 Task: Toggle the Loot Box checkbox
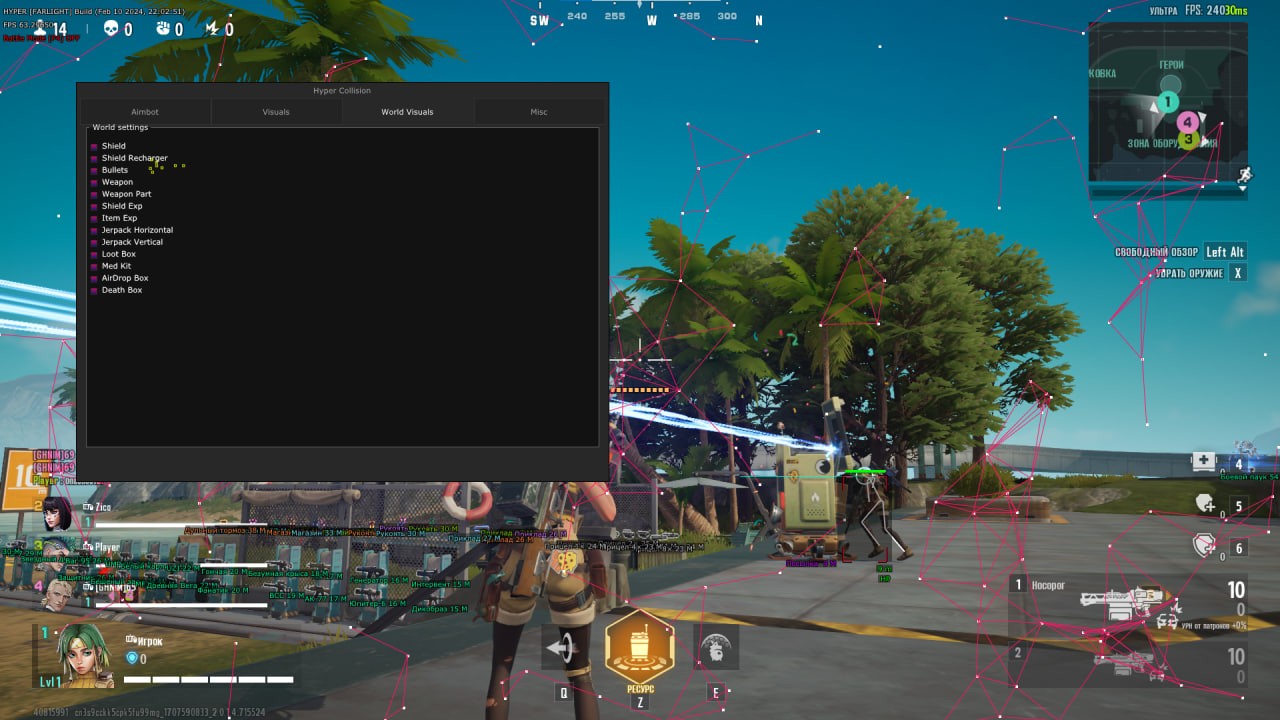pyautogui.click(x=95, y=255)
